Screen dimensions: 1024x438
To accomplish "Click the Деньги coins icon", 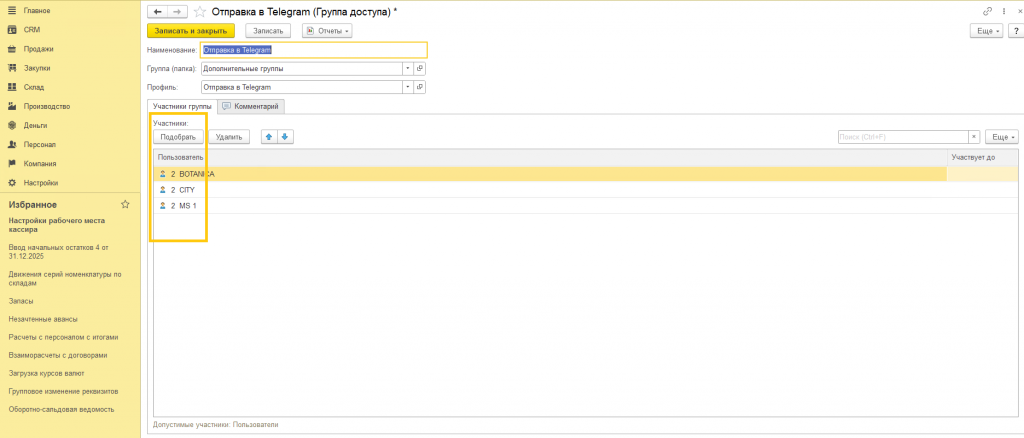I will tap(12, 125).
